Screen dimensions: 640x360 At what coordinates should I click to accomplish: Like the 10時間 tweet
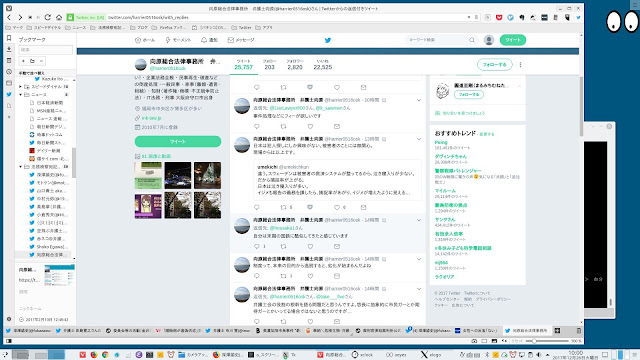pos(310,127)
